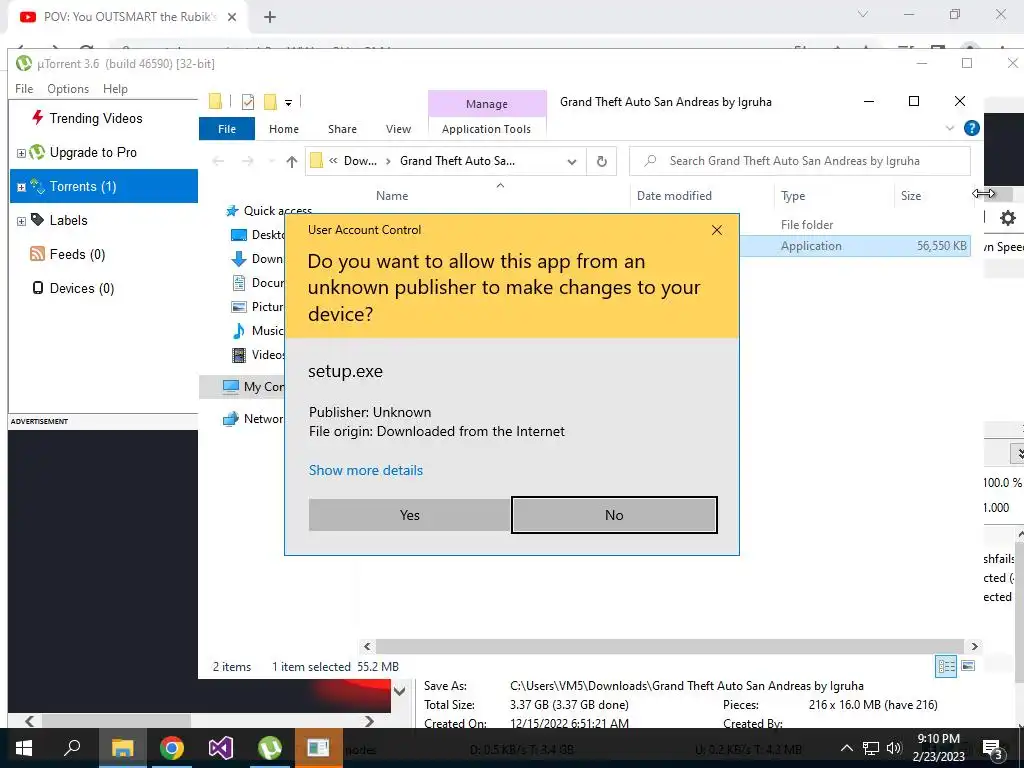
Task: Open Application Tools ribbon tab
Action: tap(487, 129)
